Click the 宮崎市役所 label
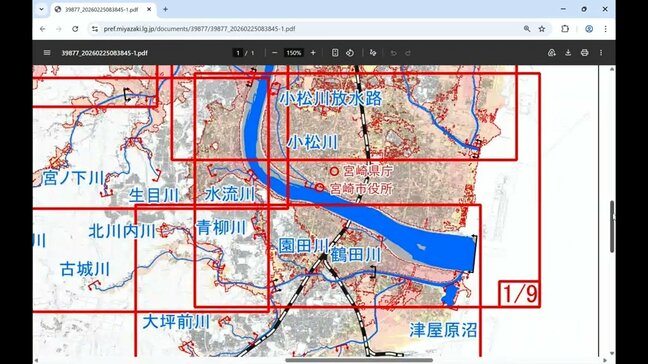This screenshot has height=364, width=648. click(x=362, y=188)
